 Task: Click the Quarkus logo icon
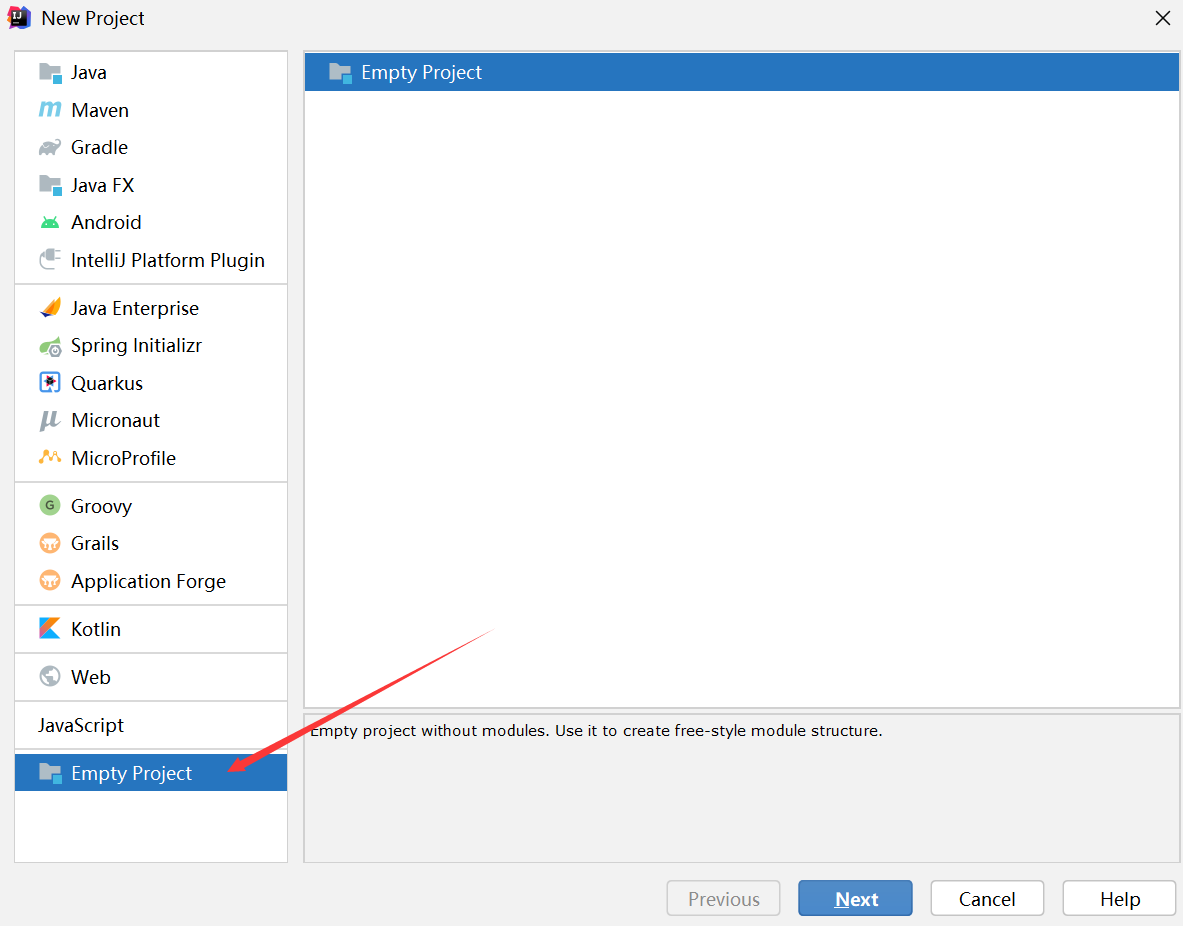tap(50, 383)
